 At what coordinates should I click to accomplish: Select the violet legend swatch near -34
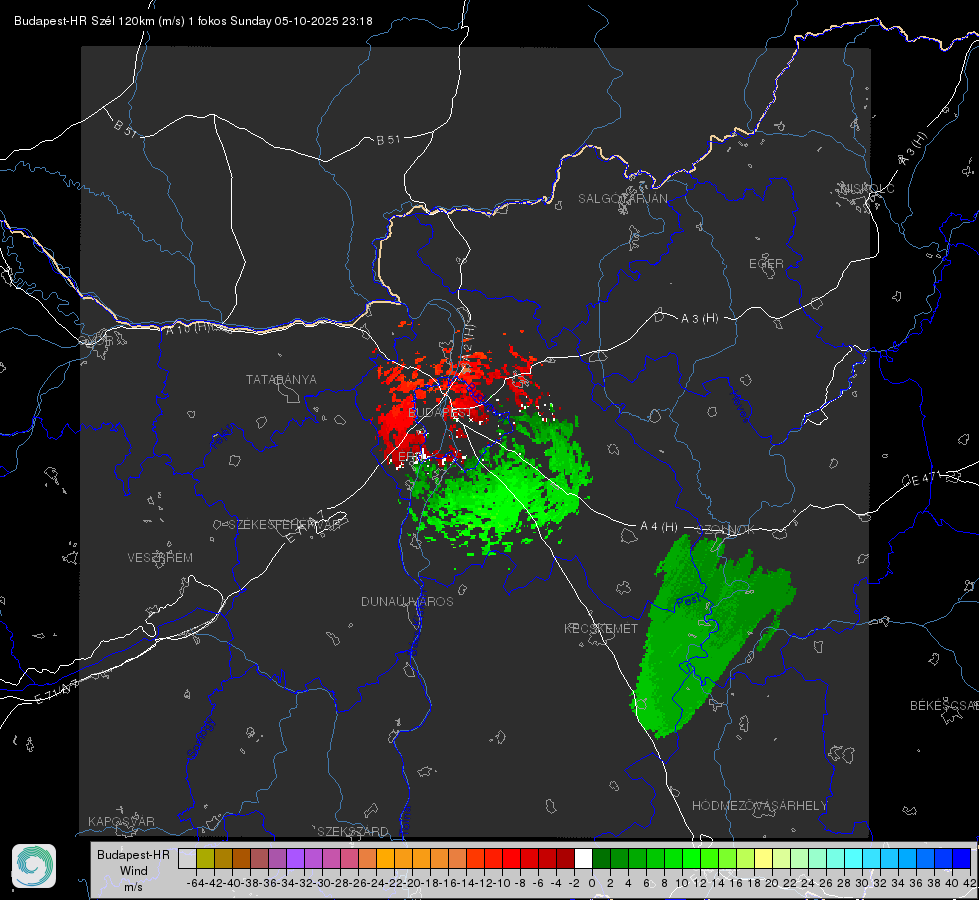click(295, 858)
